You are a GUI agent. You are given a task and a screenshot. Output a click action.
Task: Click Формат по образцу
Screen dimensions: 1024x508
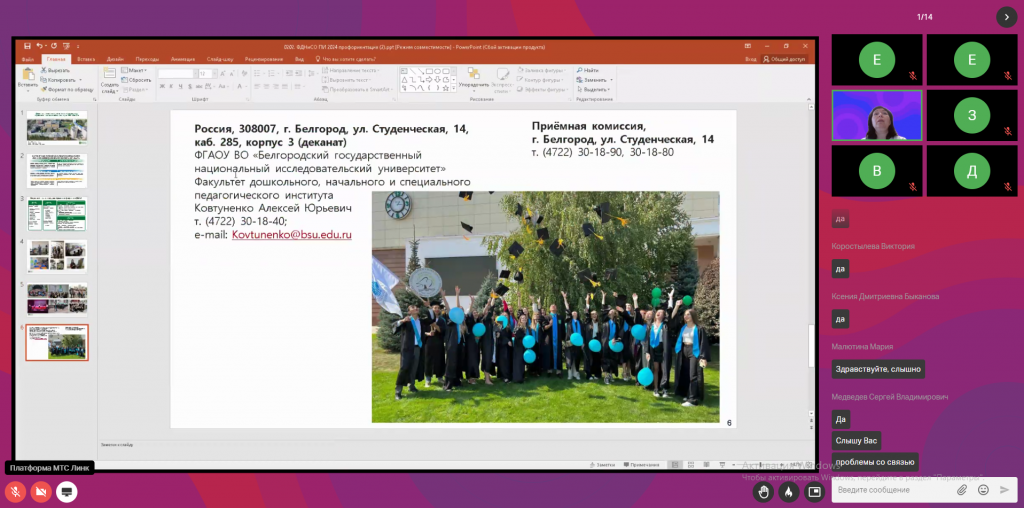(x=68, y=89)
